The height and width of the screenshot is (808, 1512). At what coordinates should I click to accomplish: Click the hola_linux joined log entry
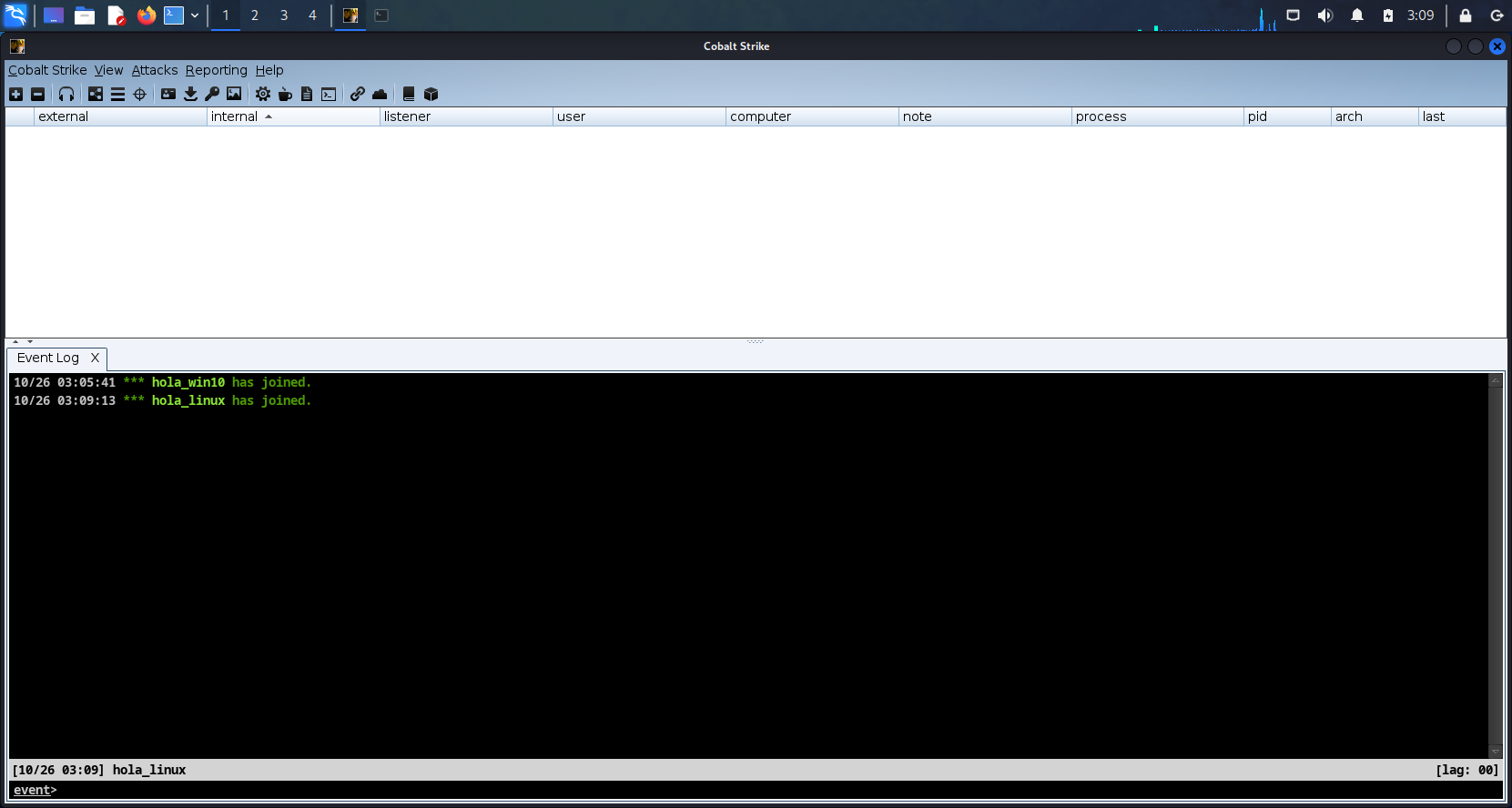162,400
